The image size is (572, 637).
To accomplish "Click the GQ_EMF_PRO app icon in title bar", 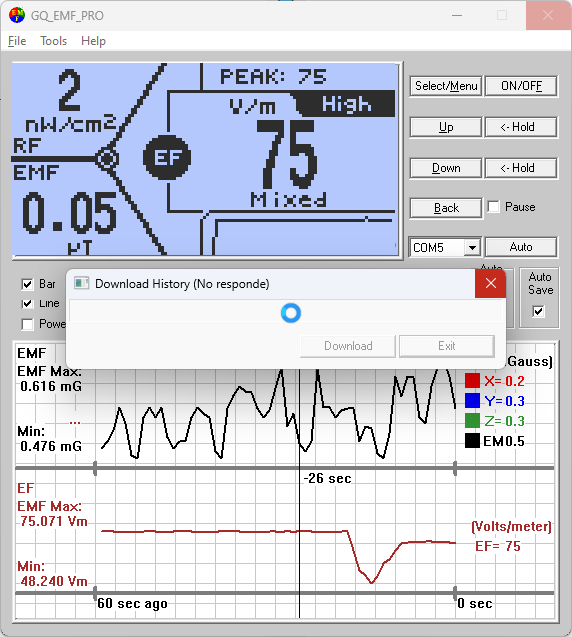I will click(x=17, y=15).
